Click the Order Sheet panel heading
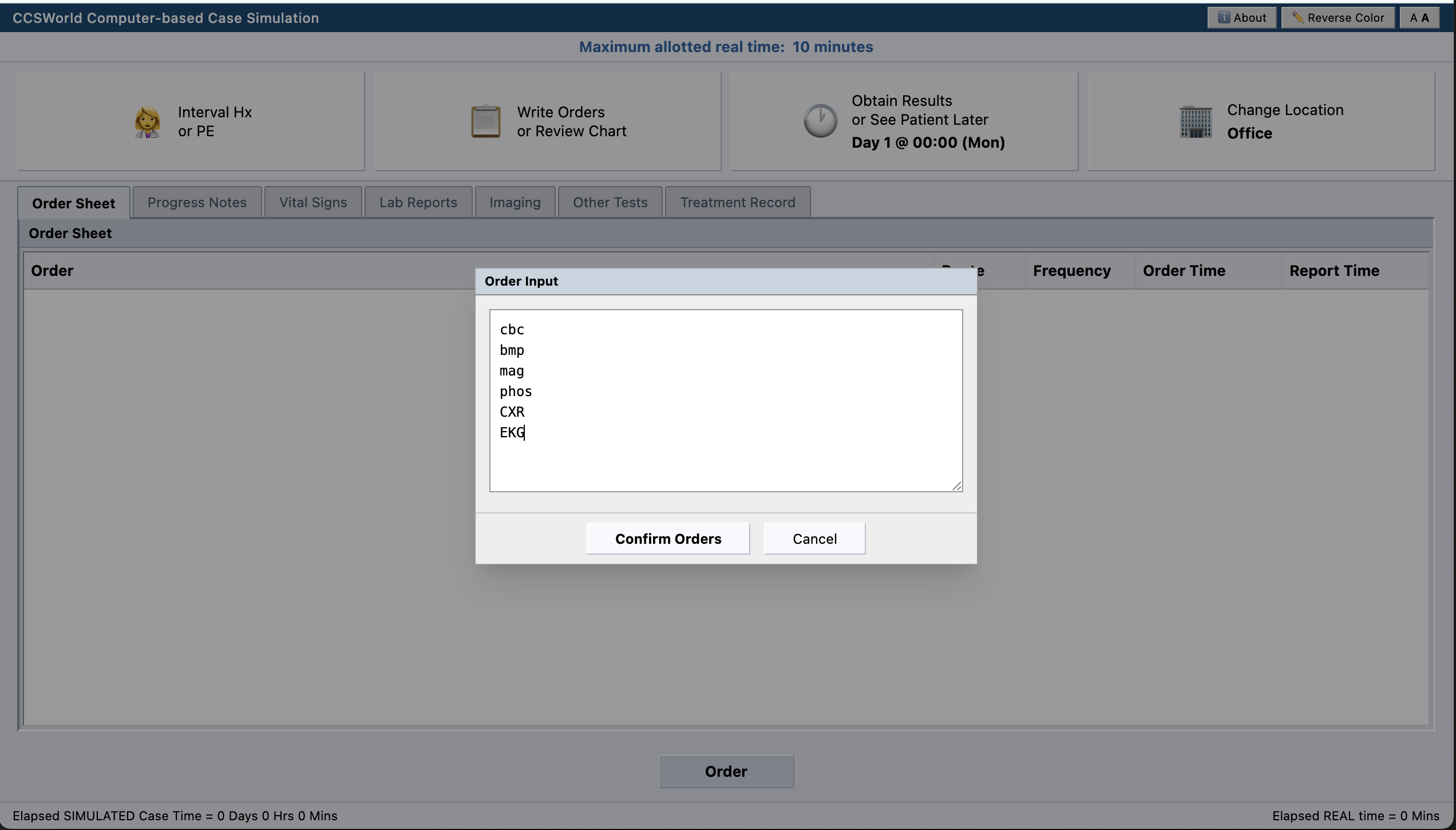Viewport: 1456px width, 830px height. (70, 233)
